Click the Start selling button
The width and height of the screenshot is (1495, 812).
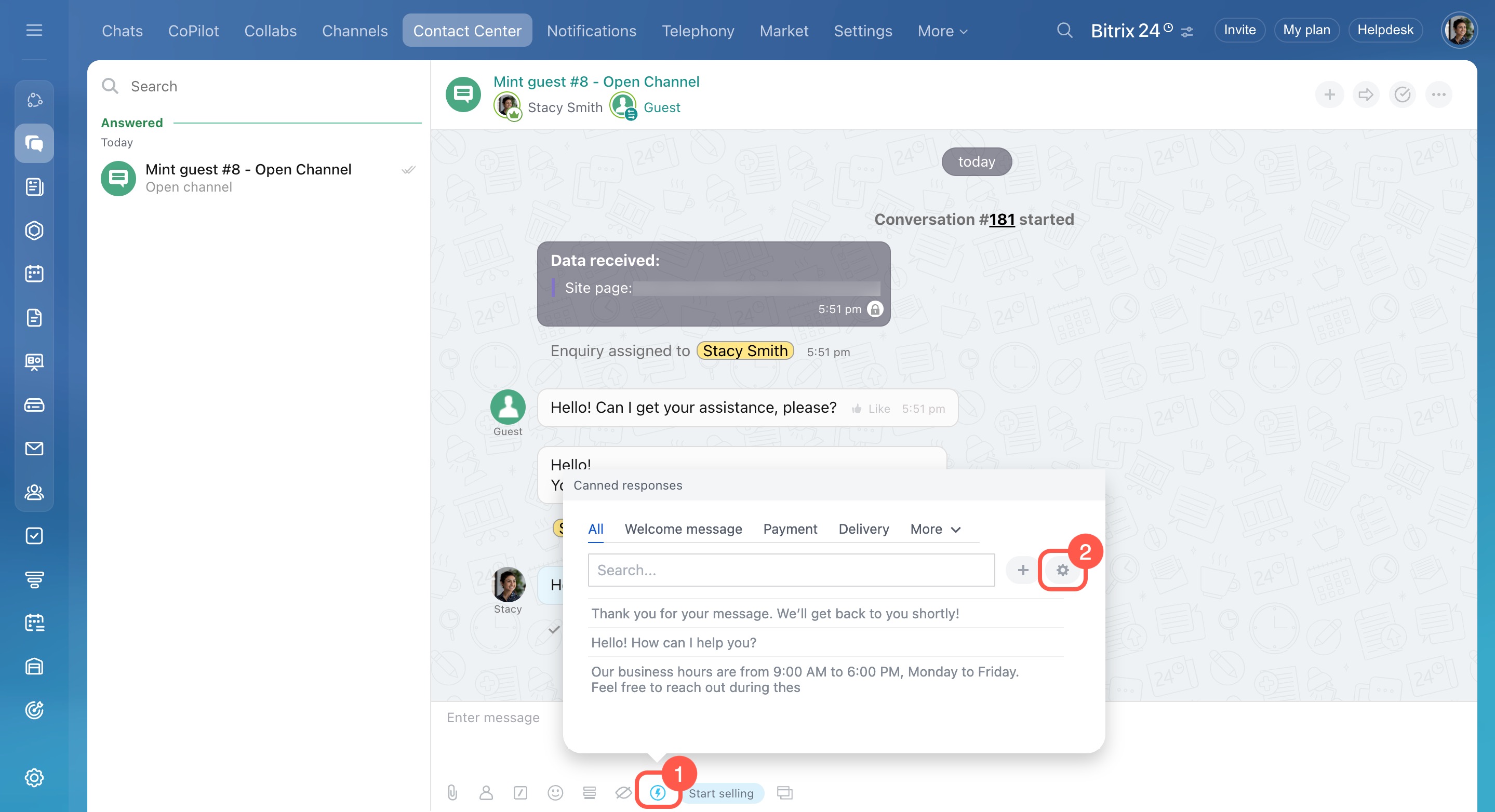click(x=721, y=793)
